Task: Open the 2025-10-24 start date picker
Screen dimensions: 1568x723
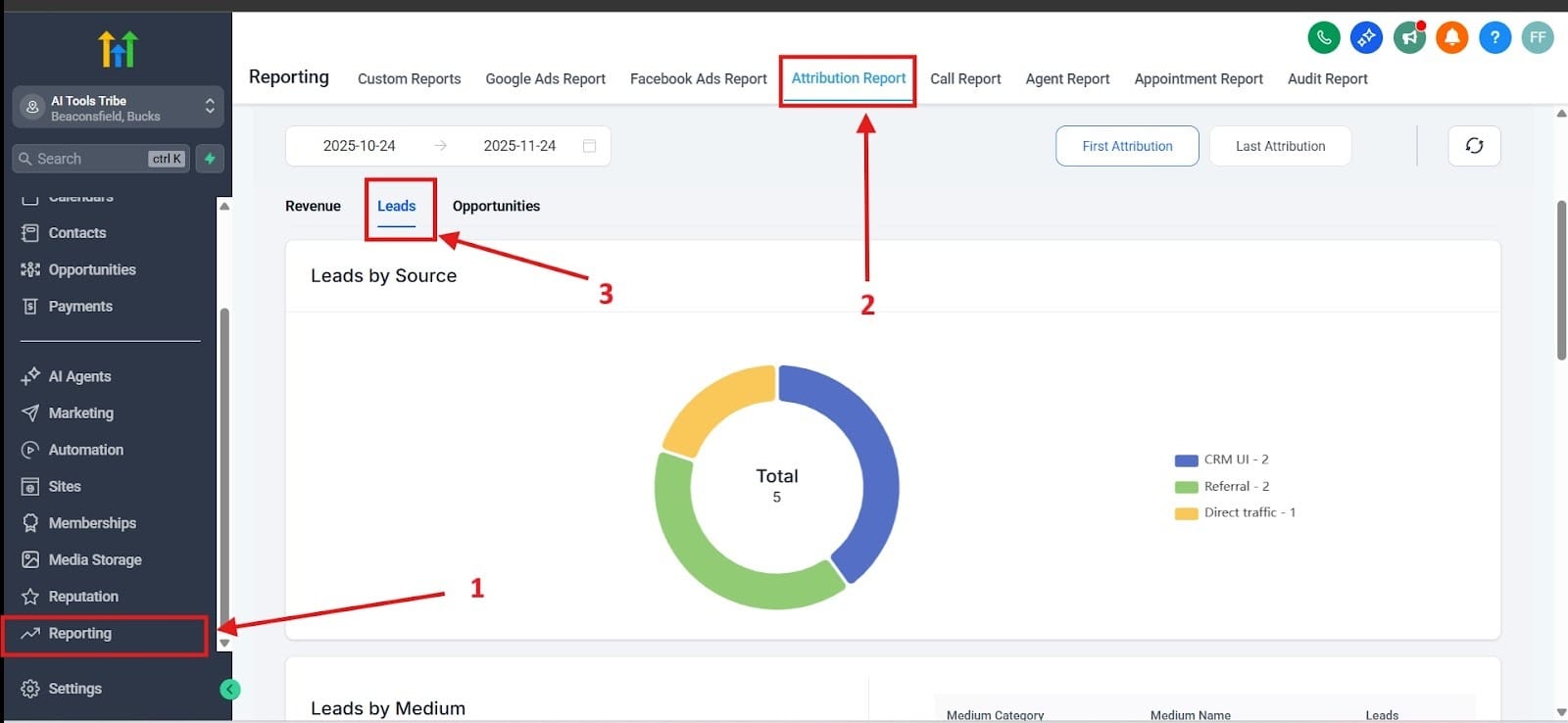Action: click(359, 146)
